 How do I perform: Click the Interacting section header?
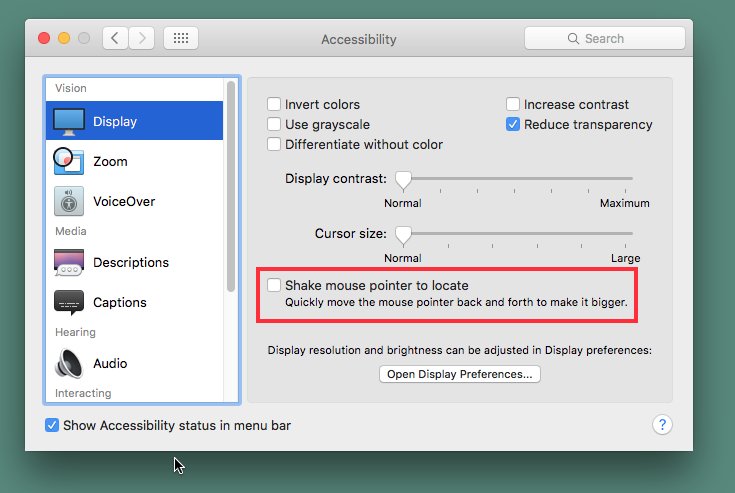coord(83,393)
